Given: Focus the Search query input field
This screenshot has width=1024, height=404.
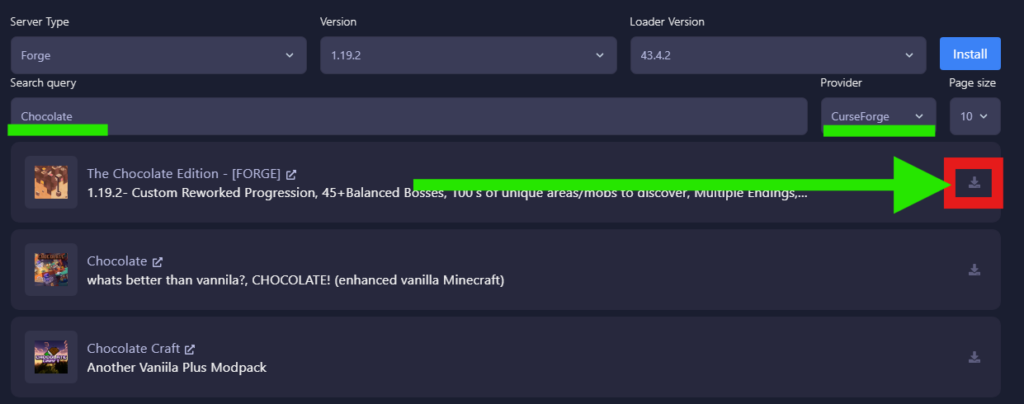Looking at the screenshot, I should click(408, 116).
